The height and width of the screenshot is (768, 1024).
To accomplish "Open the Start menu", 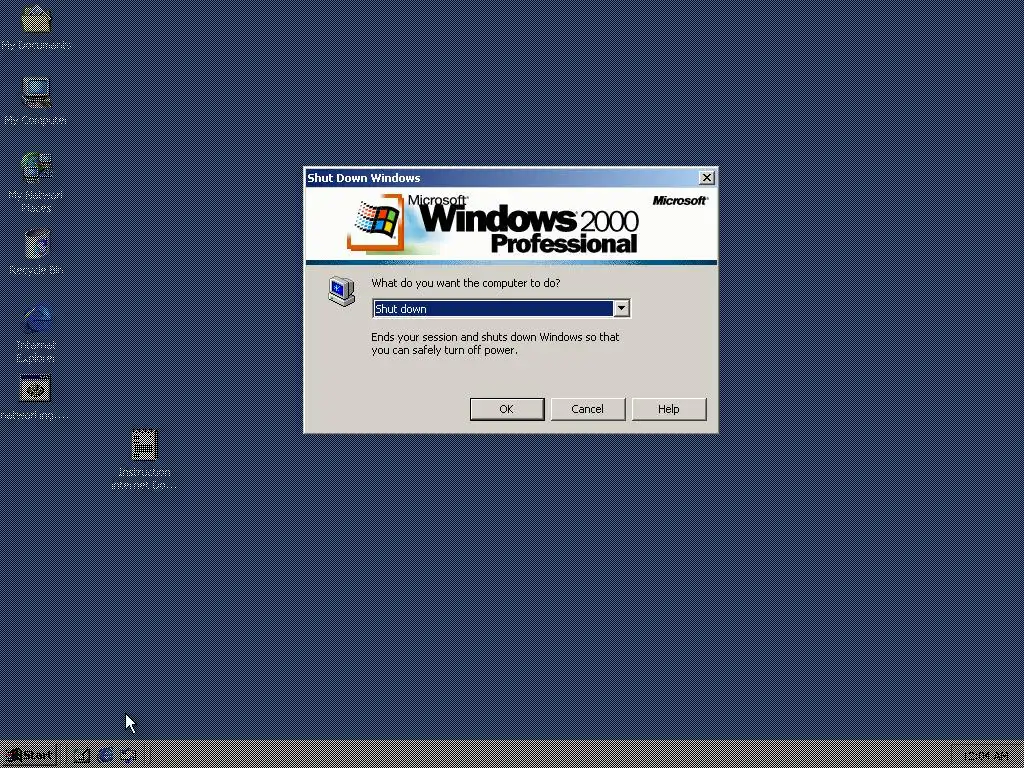I will pyautogui.click(x=29, y=755).
